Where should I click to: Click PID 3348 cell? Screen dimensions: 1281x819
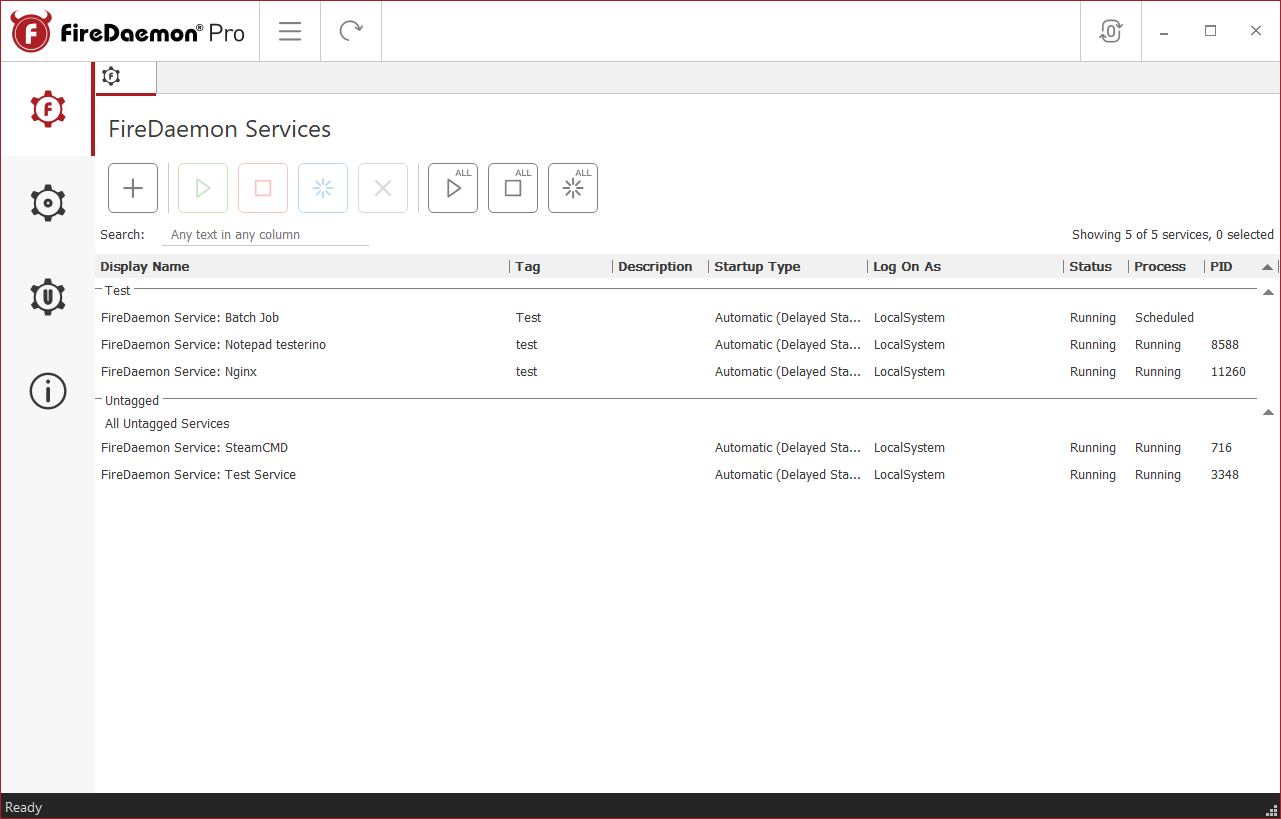point(1224,475)
